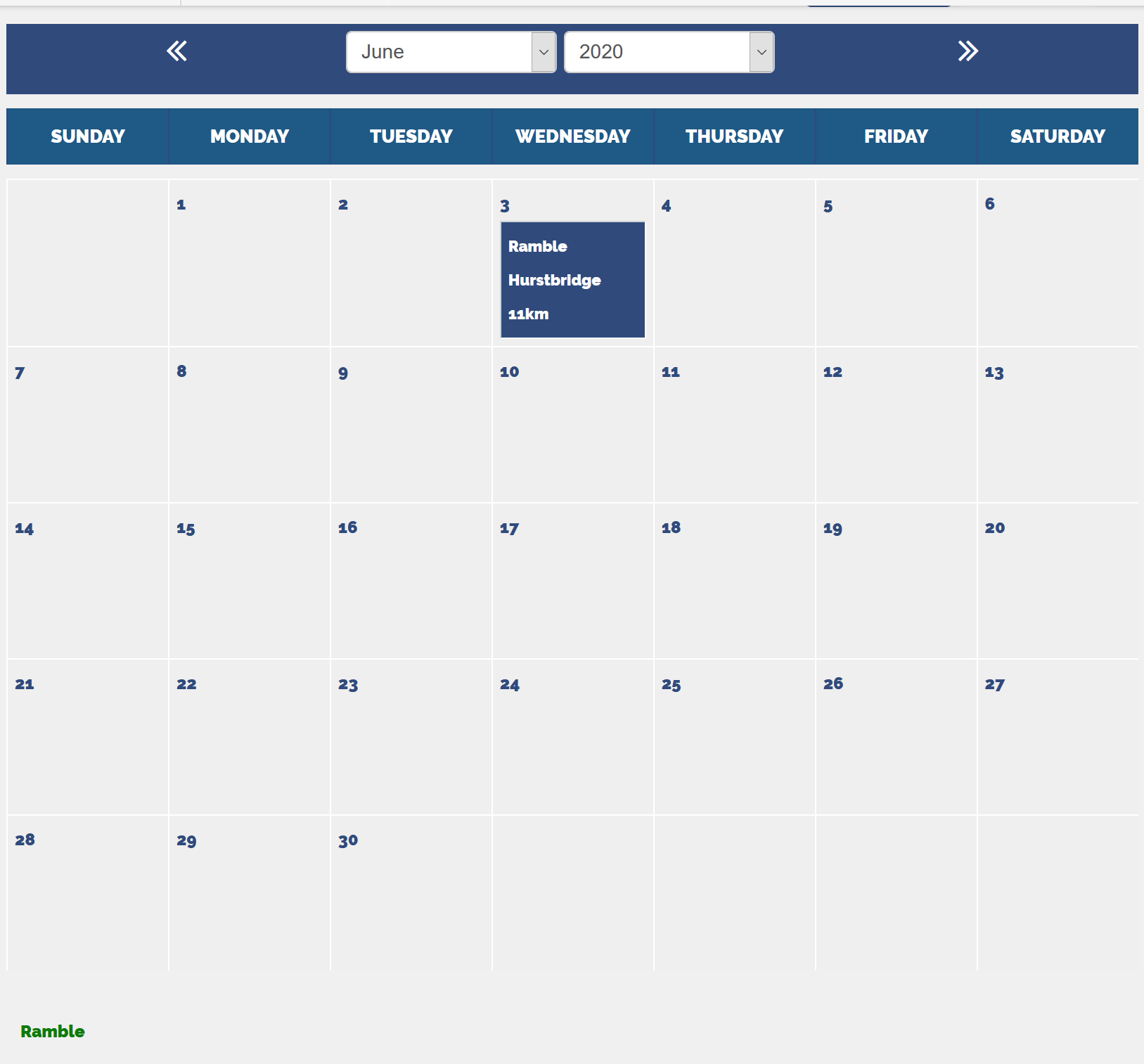Pick June 10 in the calendar
1144x1064 pixels.
(x=509, y=372)
